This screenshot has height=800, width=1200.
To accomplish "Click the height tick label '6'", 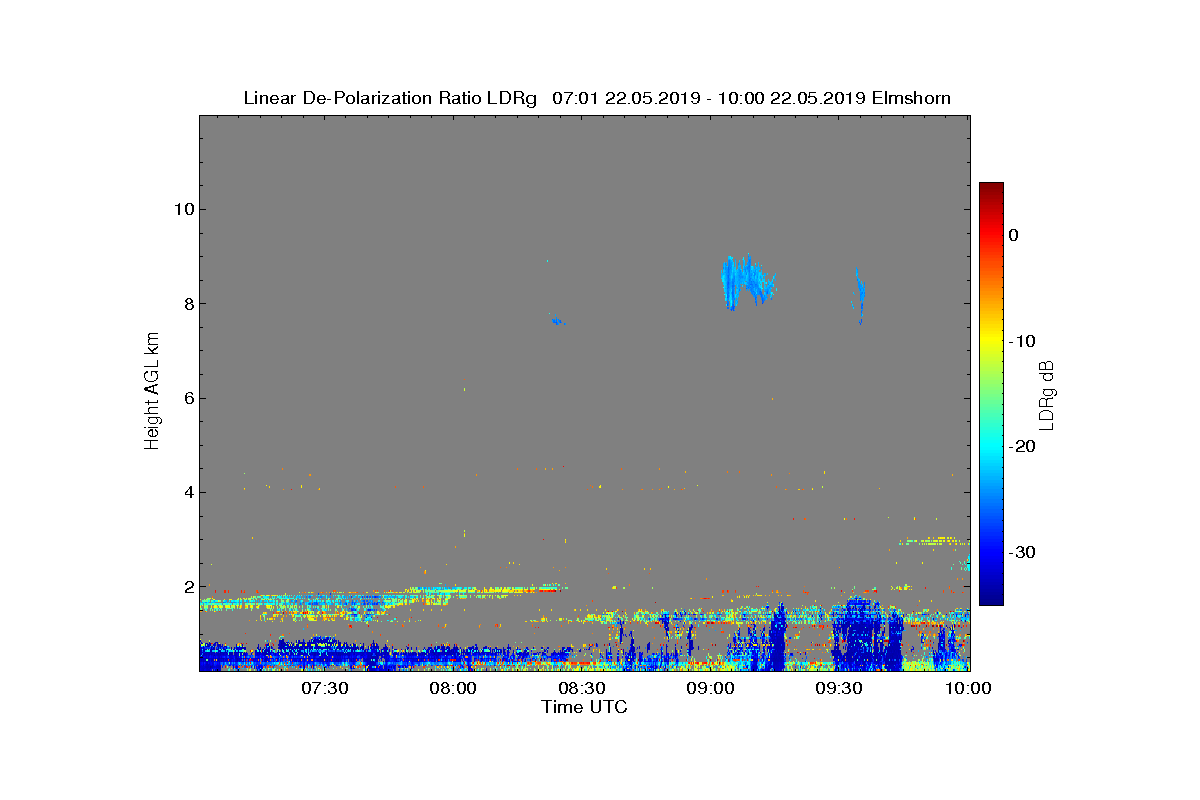I will (x=188, y=398).
